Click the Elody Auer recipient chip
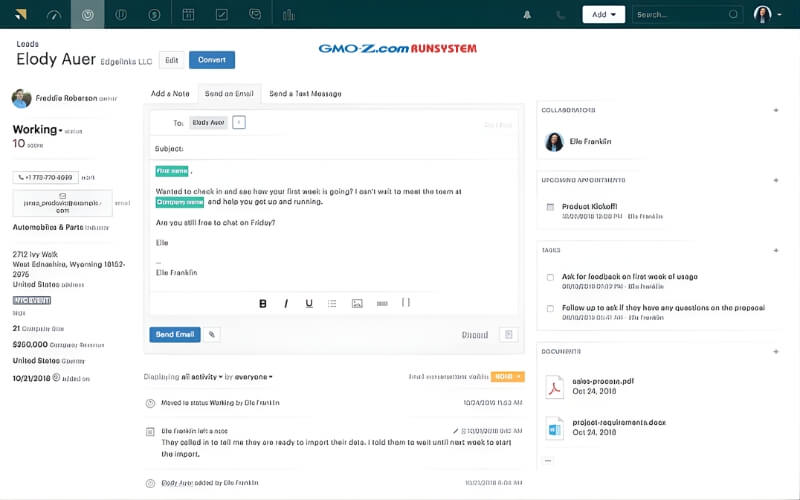This screenshot has width=800, height=500. (x=208, y=122)
